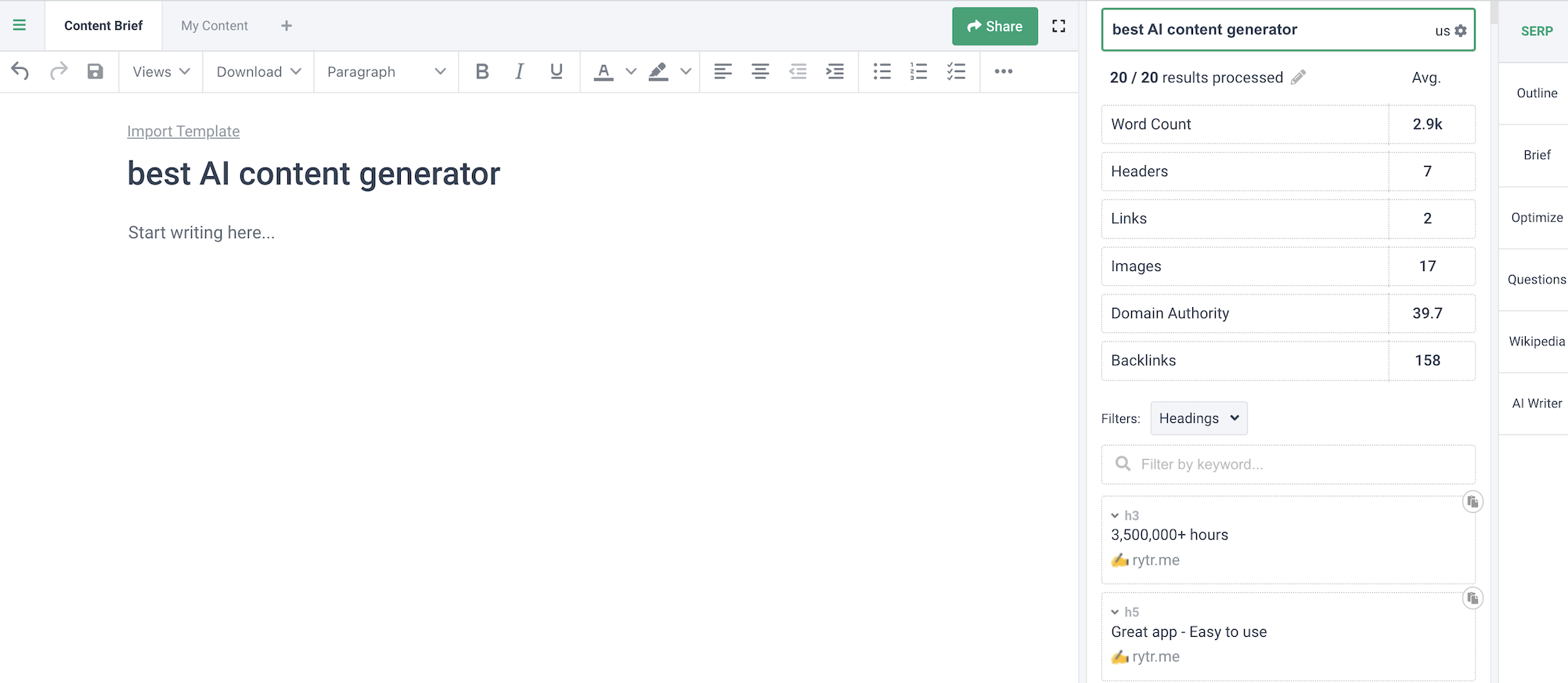The height and width of the screenshot is (683, 1568).
Task: Click the Import Template link
Action: 183,132
